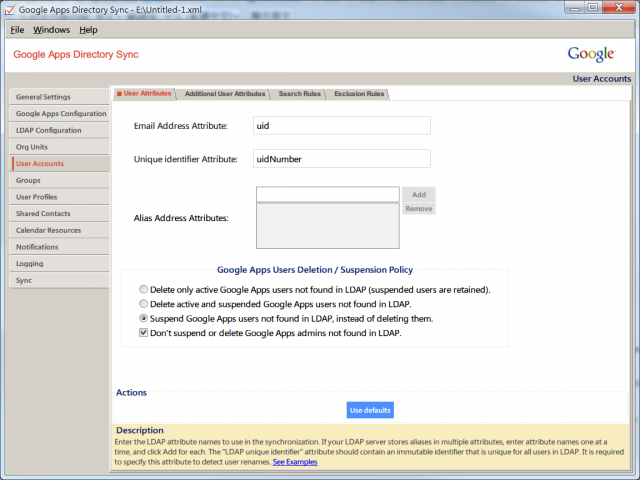Screen dimensions: 640x480
Task: Open the Windows menu
Action: click(x=51, y=30)
